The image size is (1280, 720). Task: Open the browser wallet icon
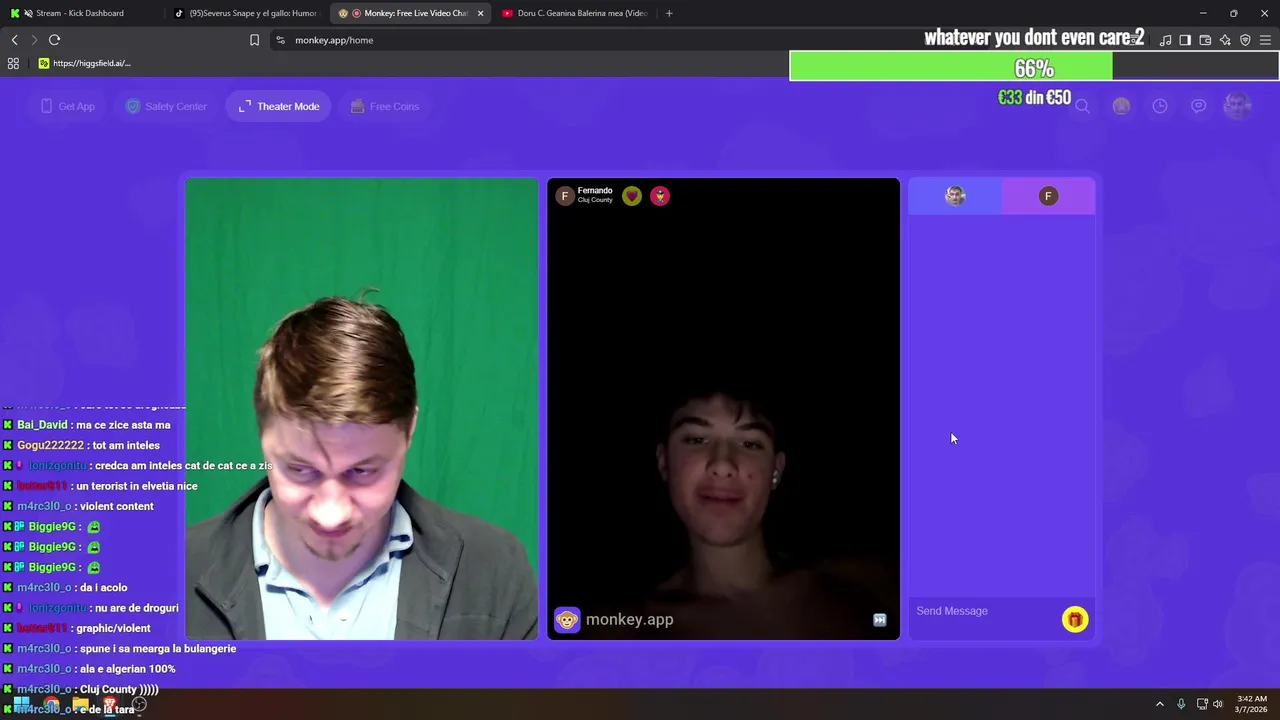pos(1205,40)
